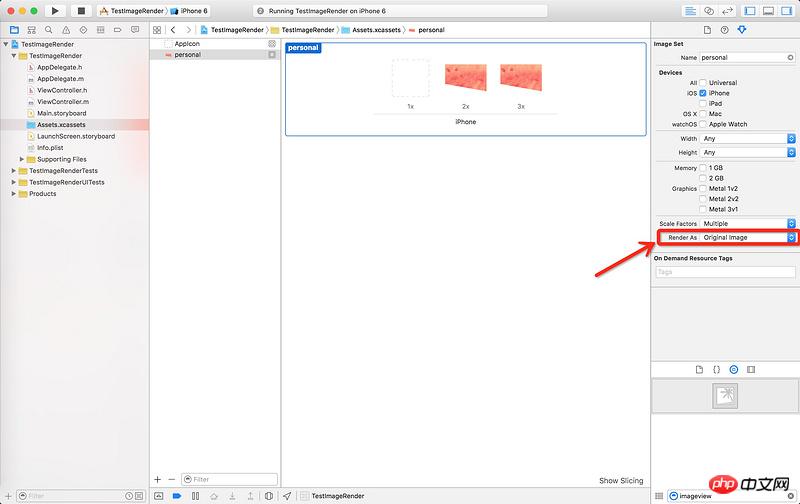Open the Height dropdown
800x504 pixels.
pos(747,153)
